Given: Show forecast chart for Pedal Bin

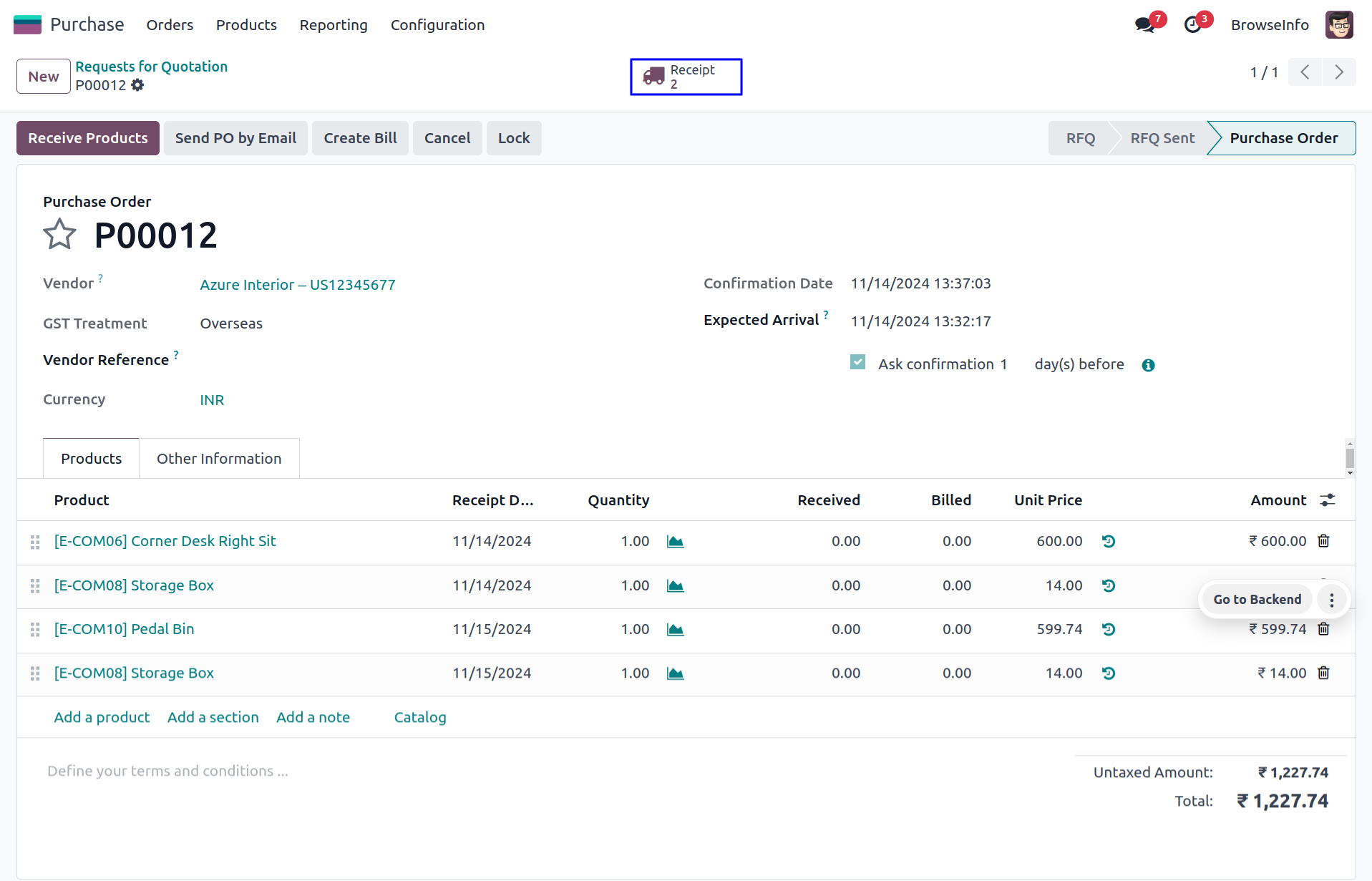Looking at the screenshot, I should click(675, 630).
